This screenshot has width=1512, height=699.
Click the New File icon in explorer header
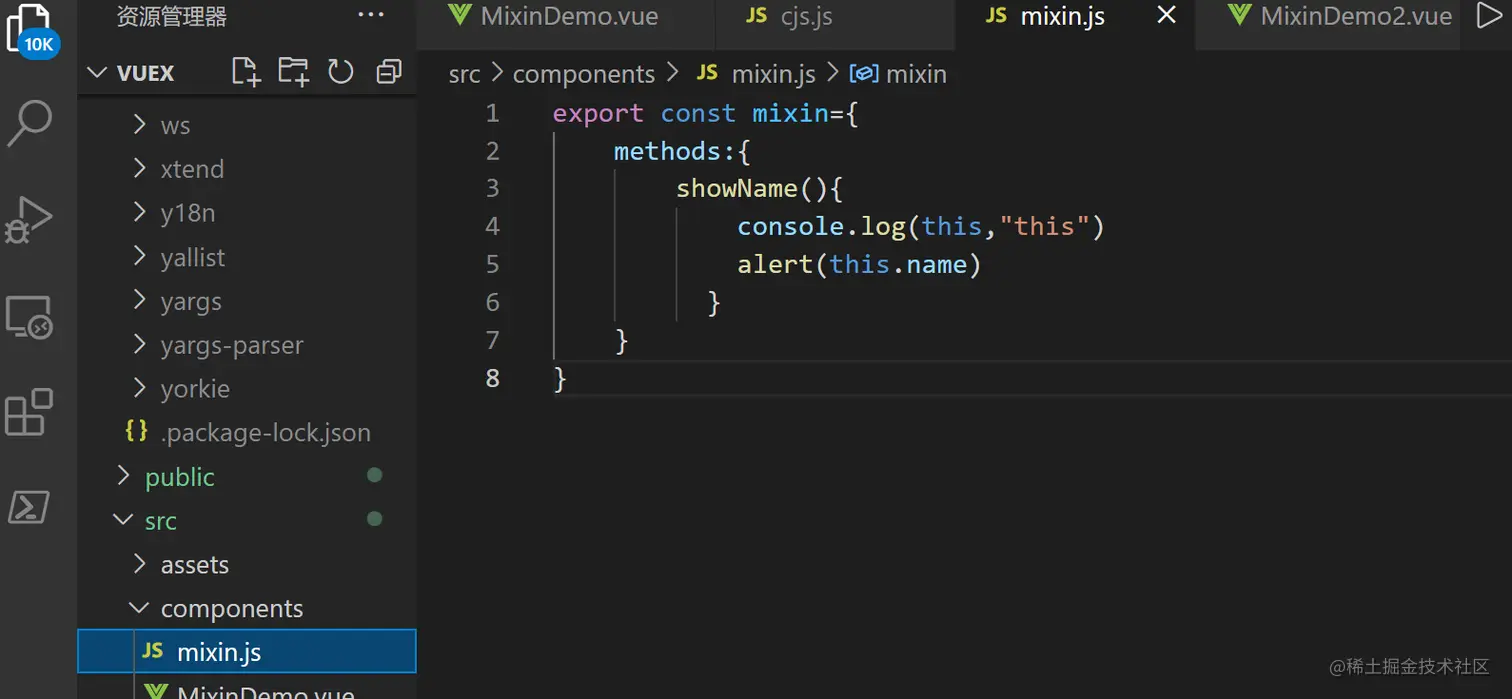245,72
